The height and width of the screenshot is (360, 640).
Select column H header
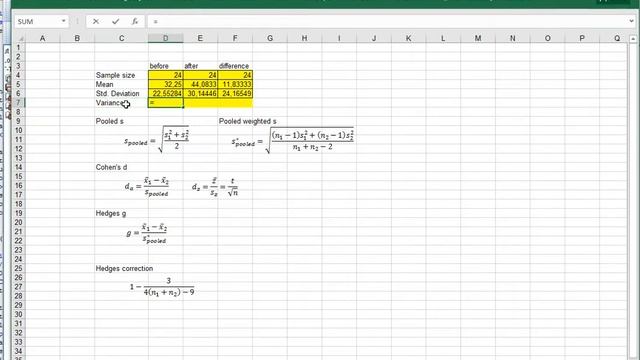pyautogui.click(x=304, y=38)
